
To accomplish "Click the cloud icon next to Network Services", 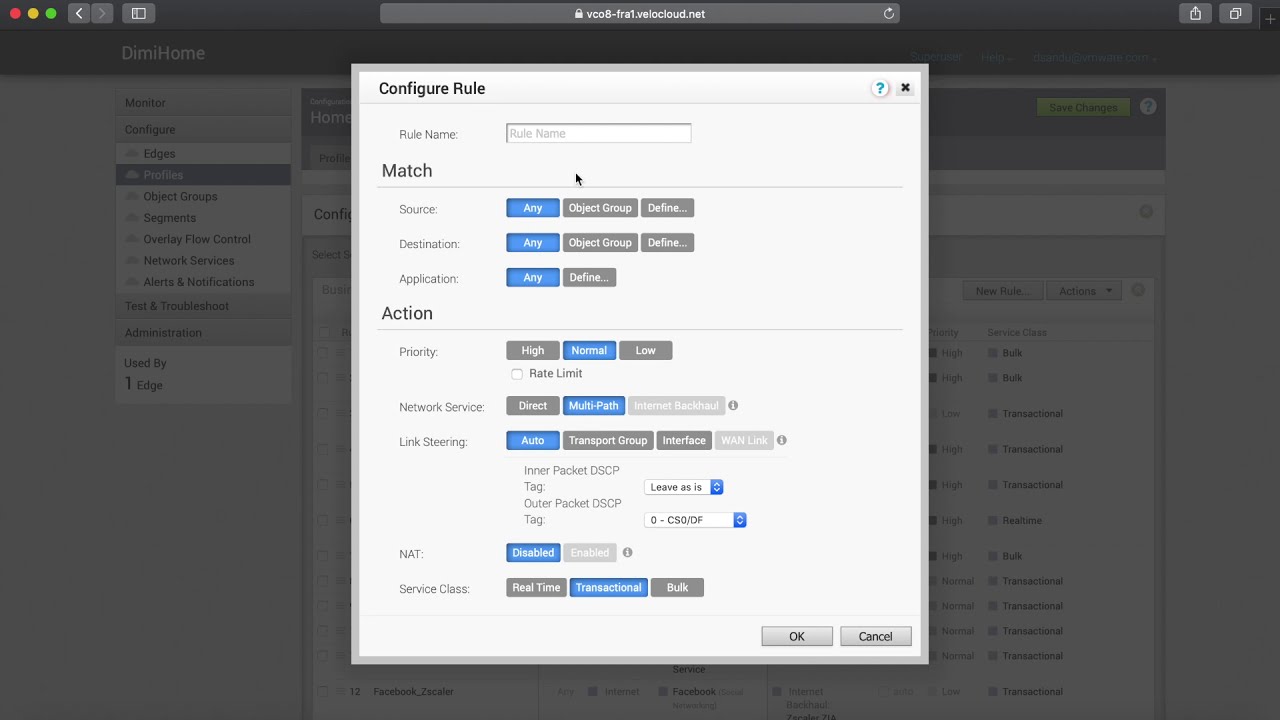I will point(133,261).
